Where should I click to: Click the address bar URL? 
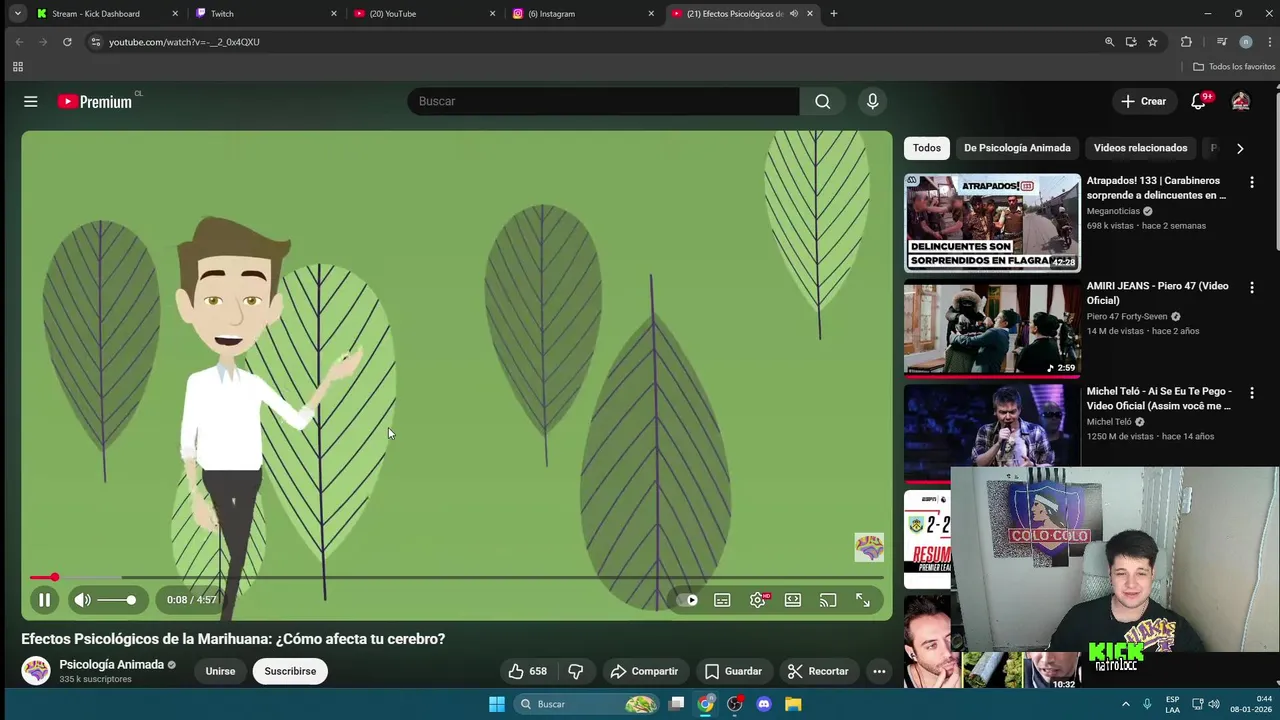pyautogui.click(x=184, y=42)
